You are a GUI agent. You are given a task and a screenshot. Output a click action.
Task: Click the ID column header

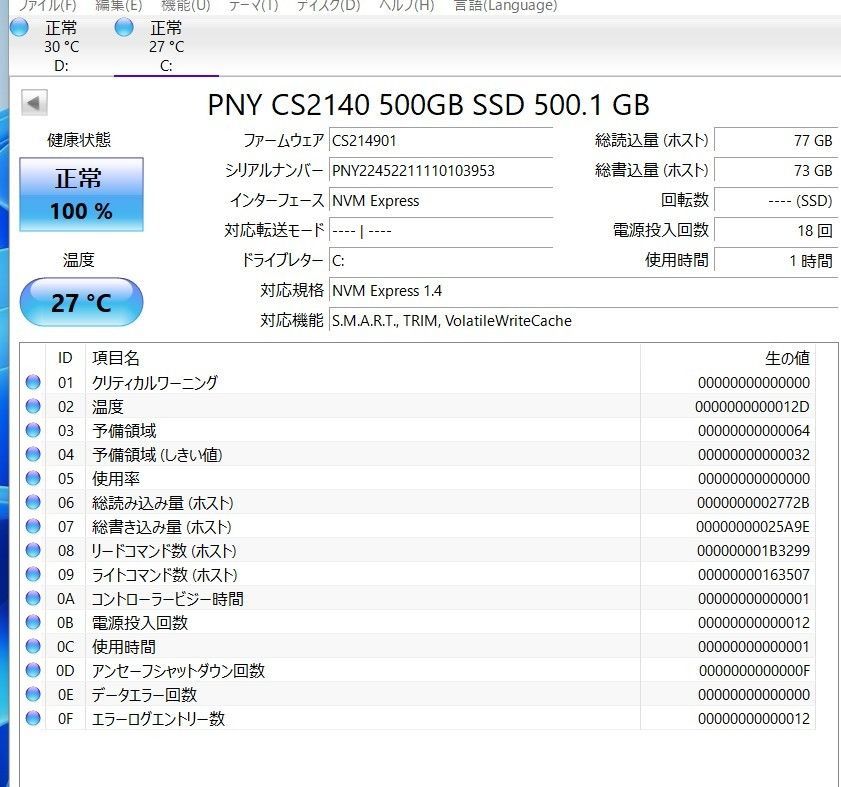(x=65, y=358)
